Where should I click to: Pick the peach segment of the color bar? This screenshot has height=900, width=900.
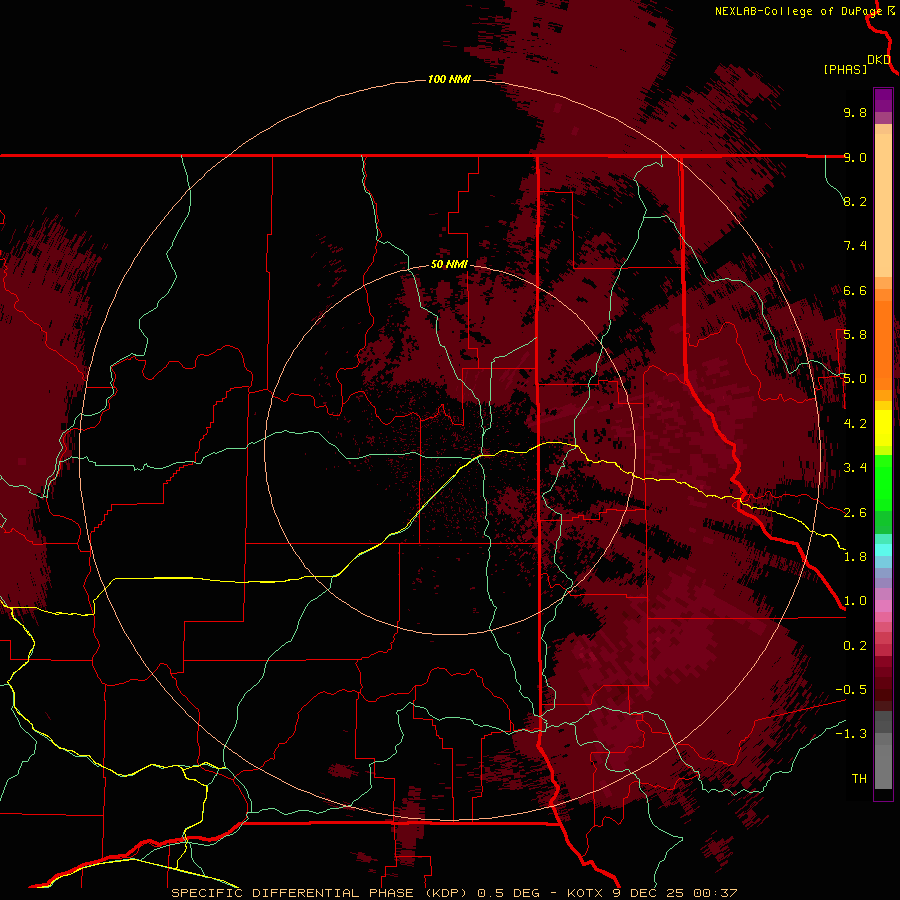[x=883, y=205]
